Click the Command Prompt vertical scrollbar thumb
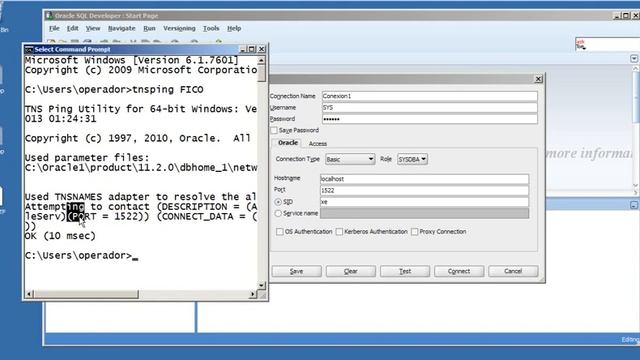Screen dimensions: 640x360 tap(261, 73)
